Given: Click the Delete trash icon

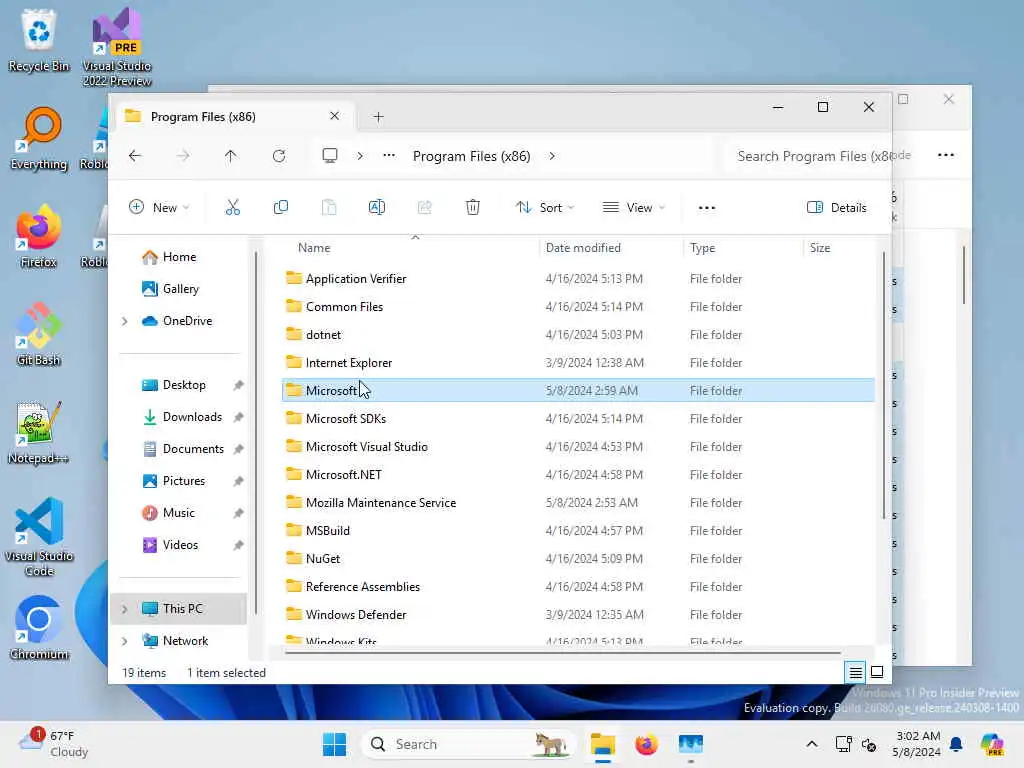Looking at the screenshot, I should click(x=473, y=208).
